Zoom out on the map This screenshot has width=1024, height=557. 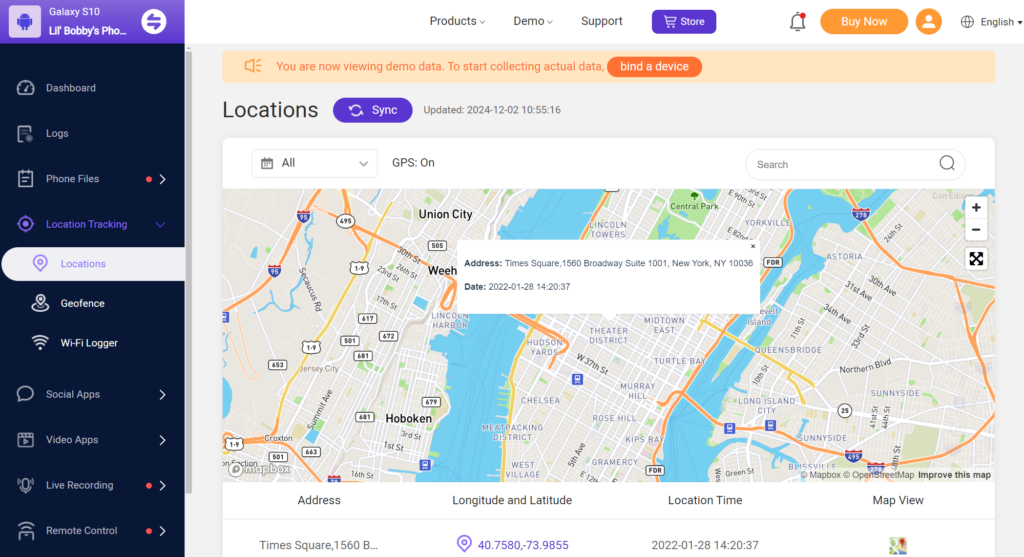(x=976, y=230)
